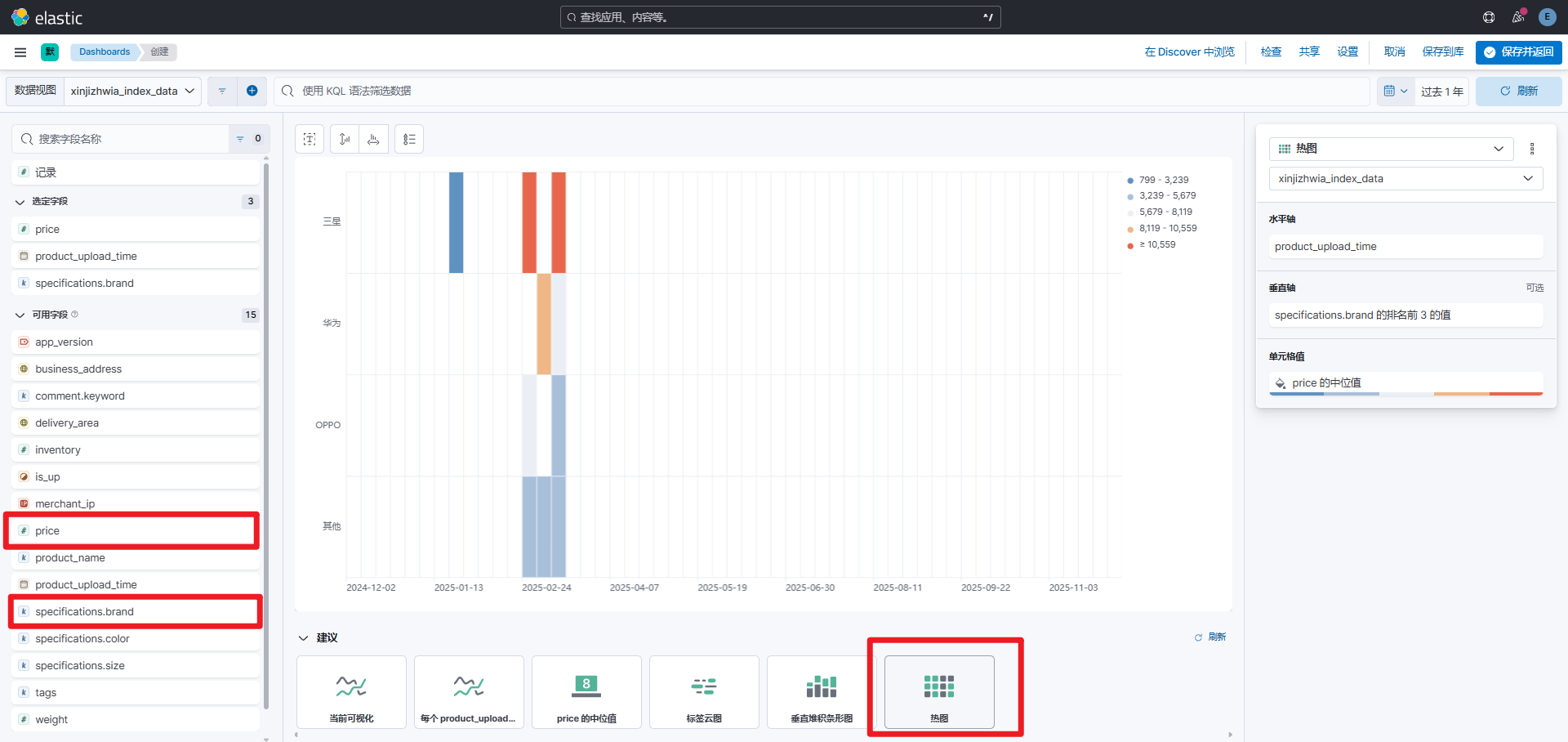
Task: Focus the top 查找应用、内容等 search box
Action: coord(780,17)
